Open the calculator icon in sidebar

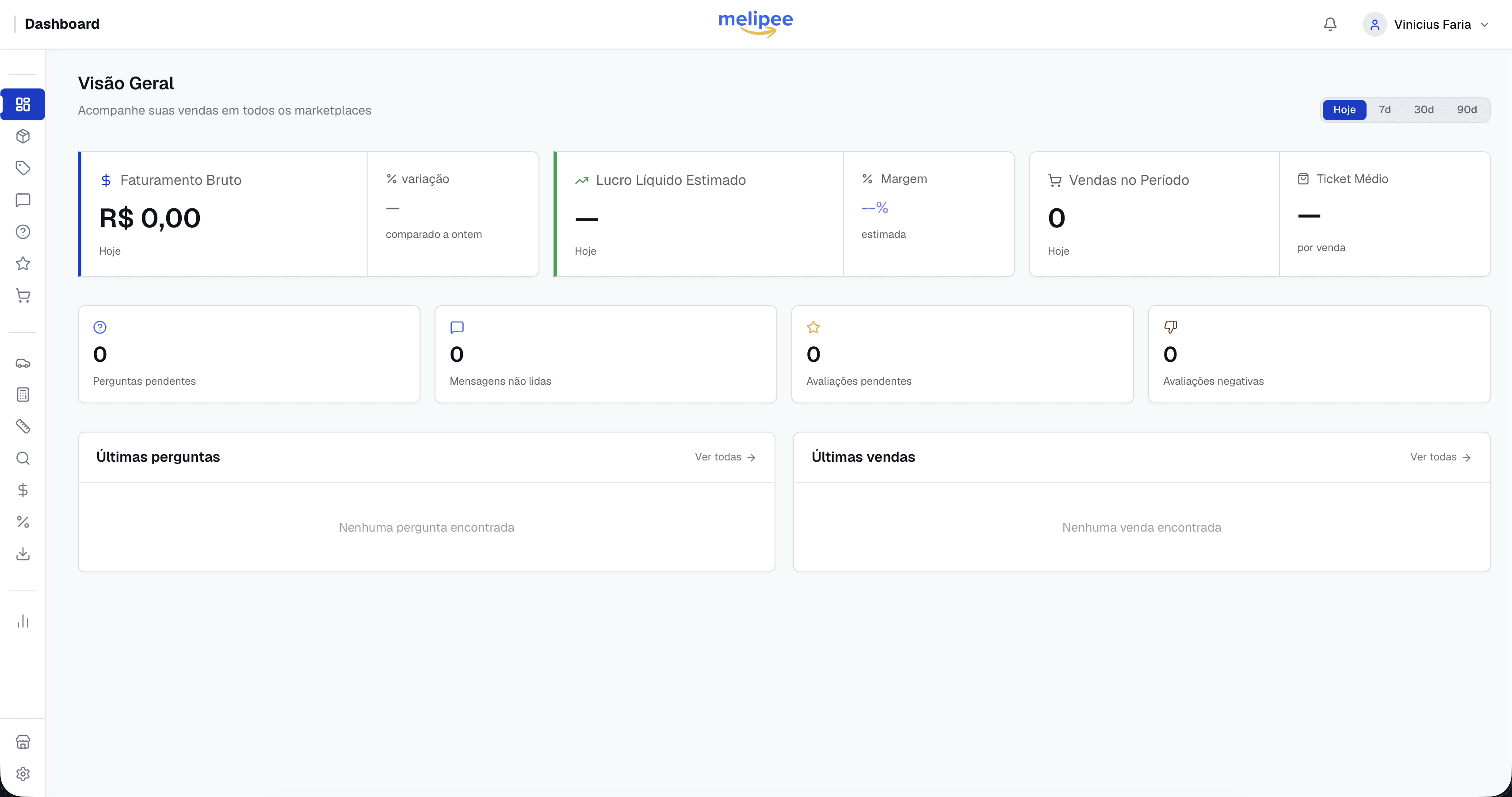(23, 395)
